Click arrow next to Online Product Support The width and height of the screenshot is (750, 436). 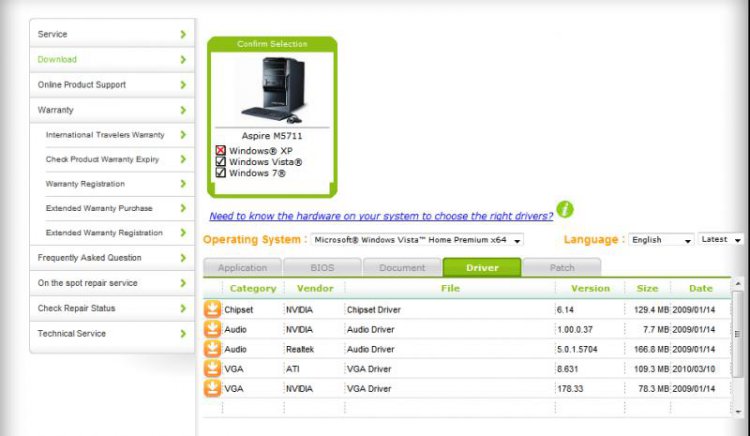click(183, 85)
